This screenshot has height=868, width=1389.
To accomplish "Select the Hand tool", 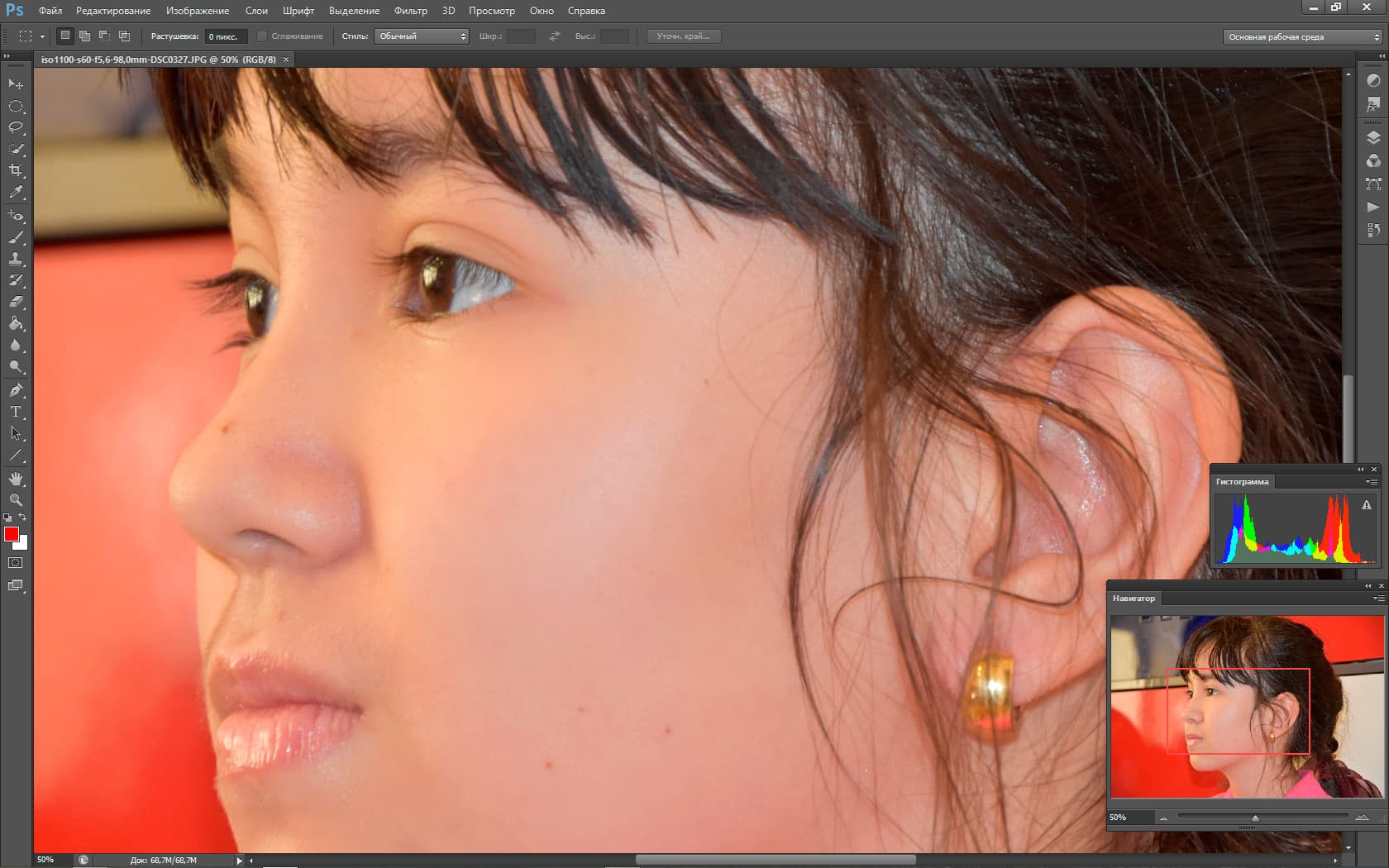I will pyautogui.click(x=16, y=479).
